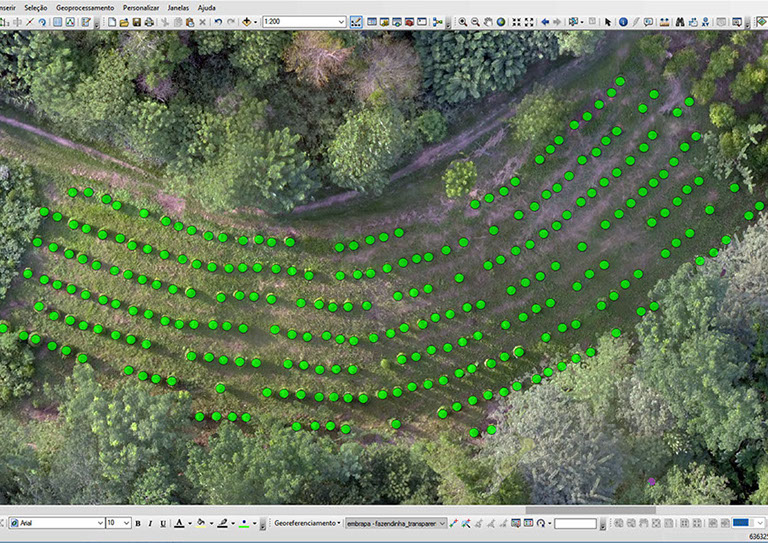Activate the Pan hand tool
Viewport: 768px width, 543px height.
(489, 22)
